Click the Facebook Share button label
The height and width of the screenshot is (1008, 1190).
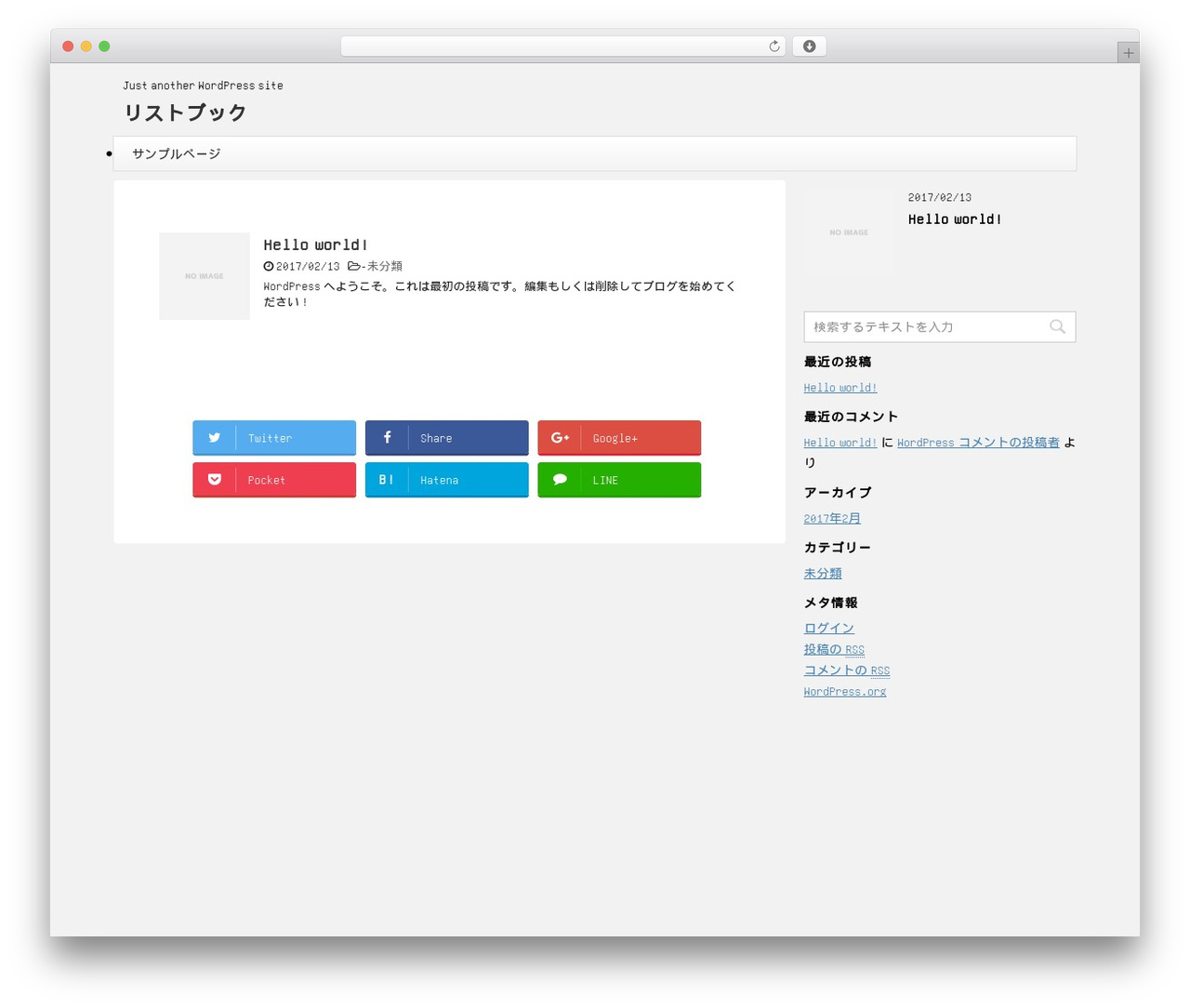436,438
